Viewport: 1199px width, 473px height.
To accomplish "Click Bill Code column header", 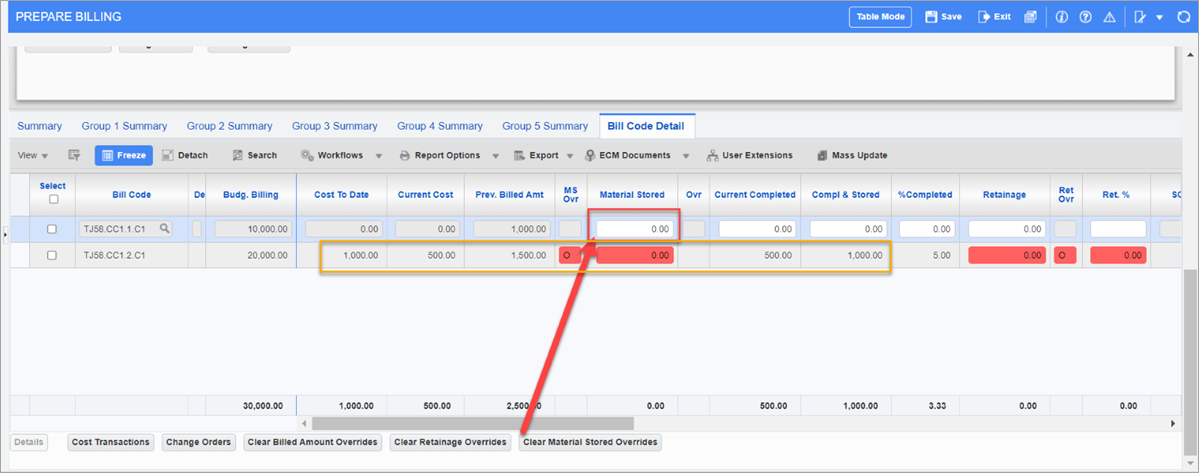I will 132,195.
